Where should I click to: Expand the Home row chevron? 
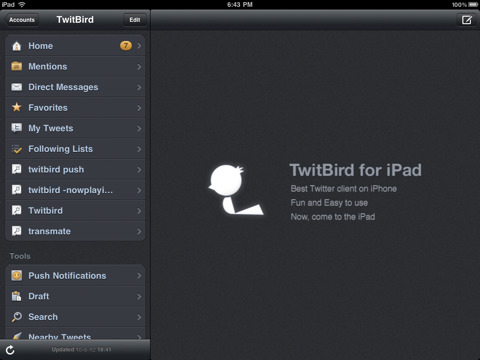(139, 46)
